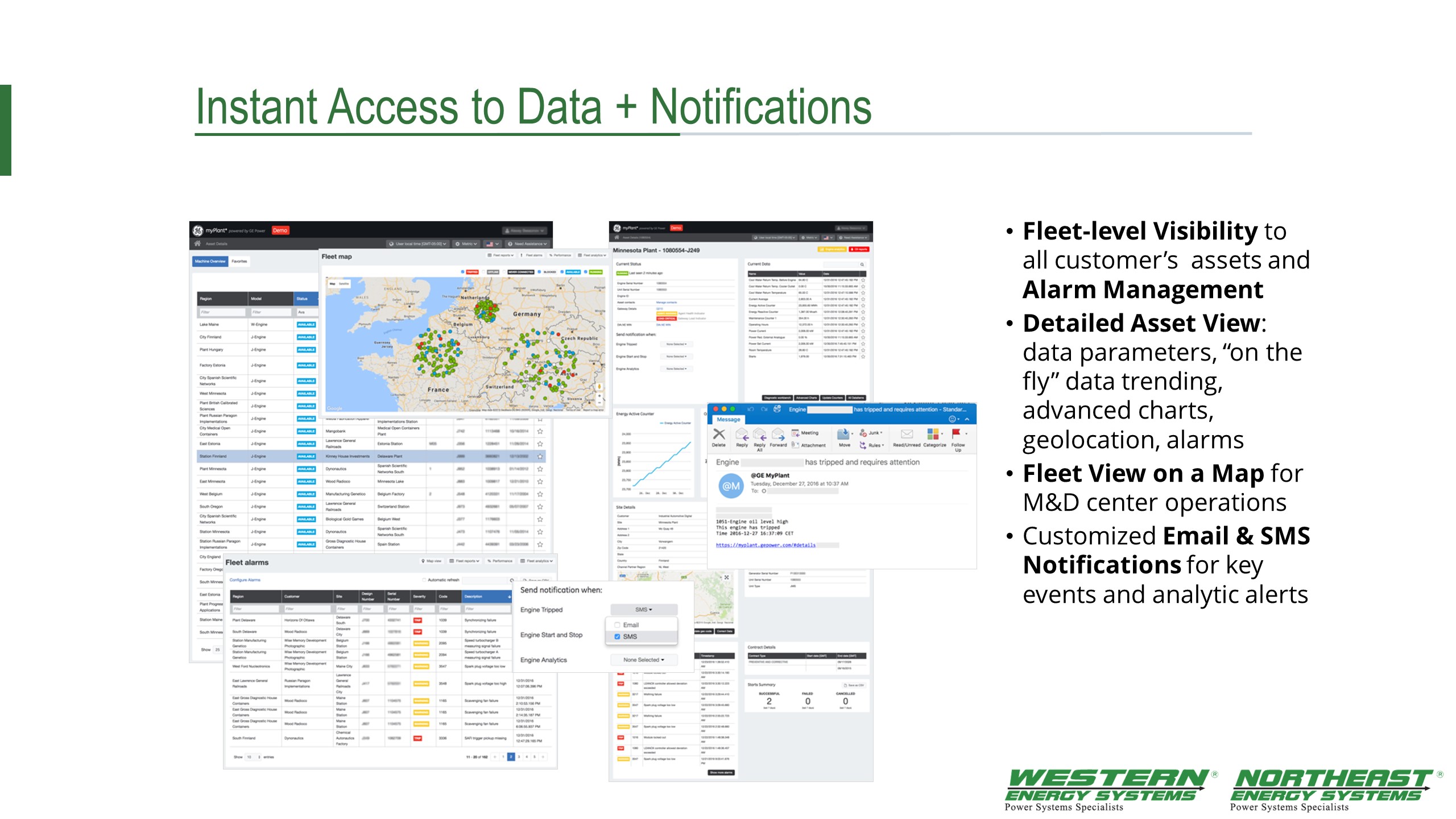Open the myplant.gepower.com details link
The height and width of the screenshot is (819, 1456).
(765, 545)
